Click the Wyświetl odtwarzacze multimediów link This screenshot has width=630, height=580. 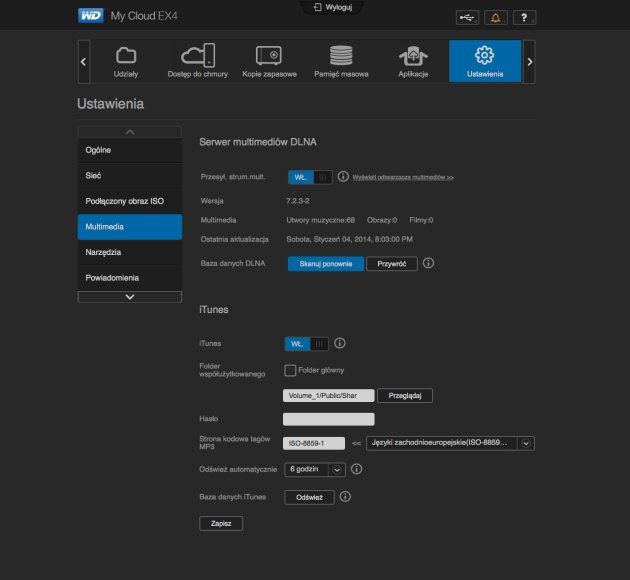[403, 177]
